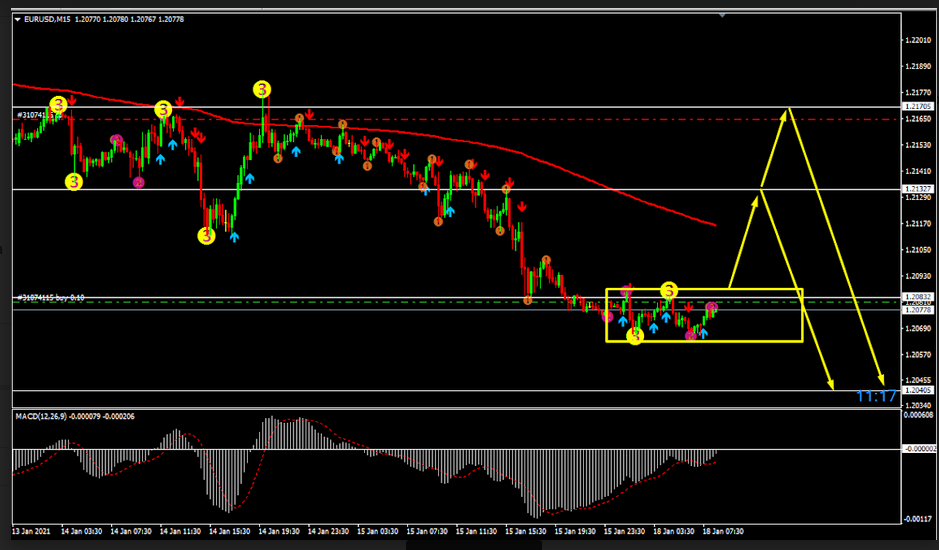Click the current price tag 1.20778
The image size is (939, 550).
pos(917,310)
